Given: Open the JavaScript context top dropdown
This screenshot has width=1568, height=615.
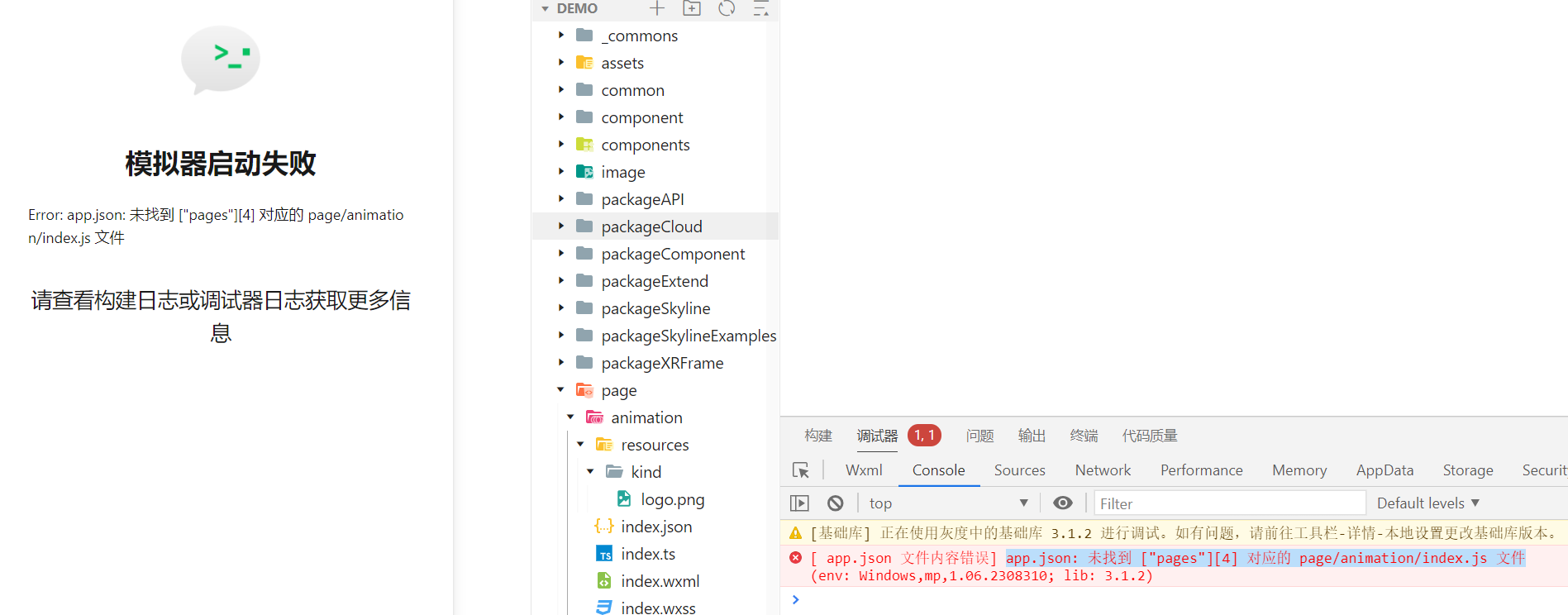Looking at the screenshot, I should pos(948,503).
